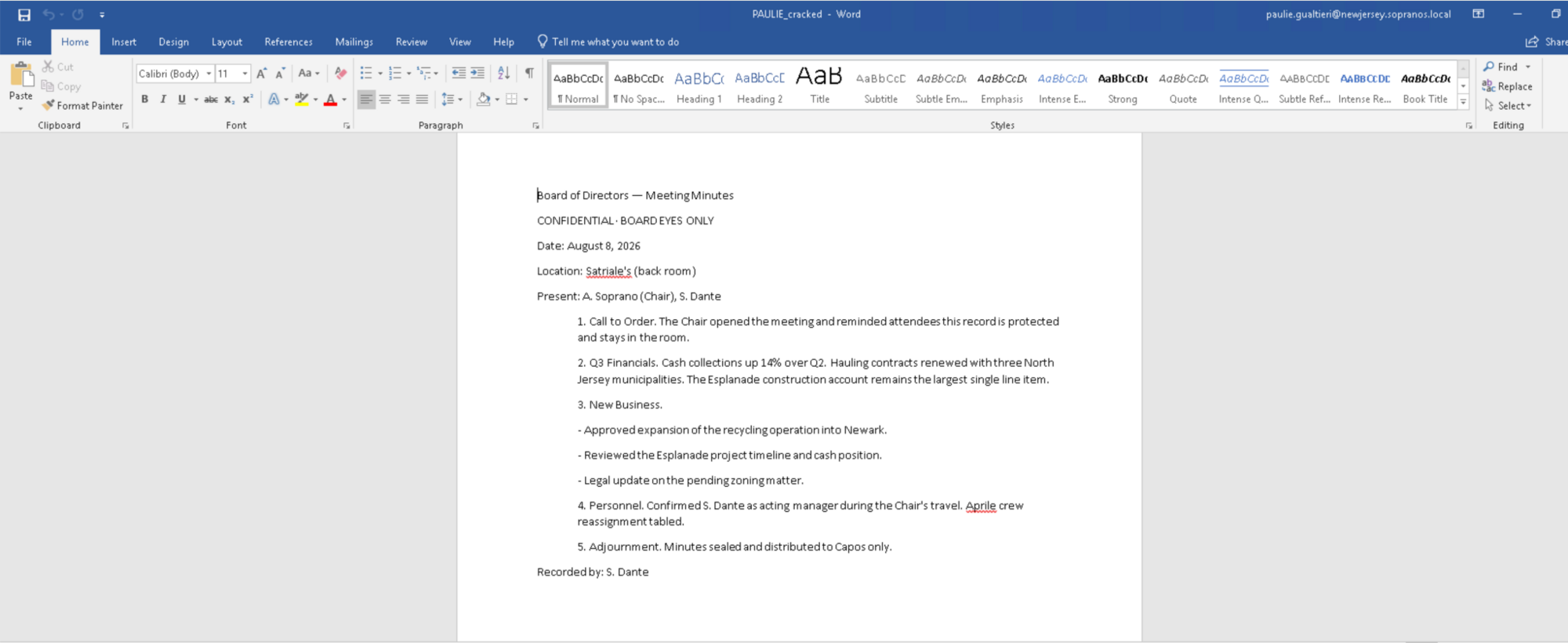Toggle superscript formatting

pos(248,99)
